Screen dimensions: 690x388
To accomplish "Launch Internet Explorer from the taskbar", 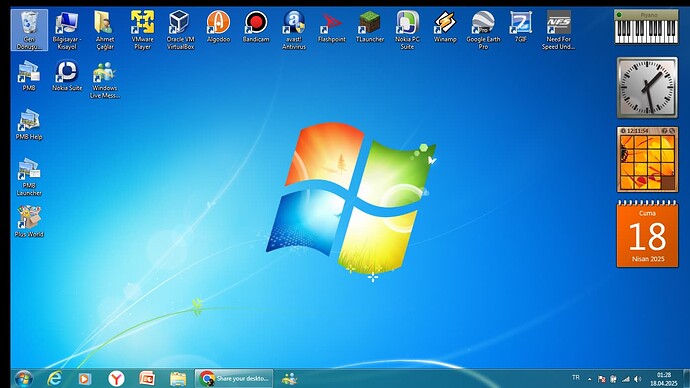I will click(55, 378).
